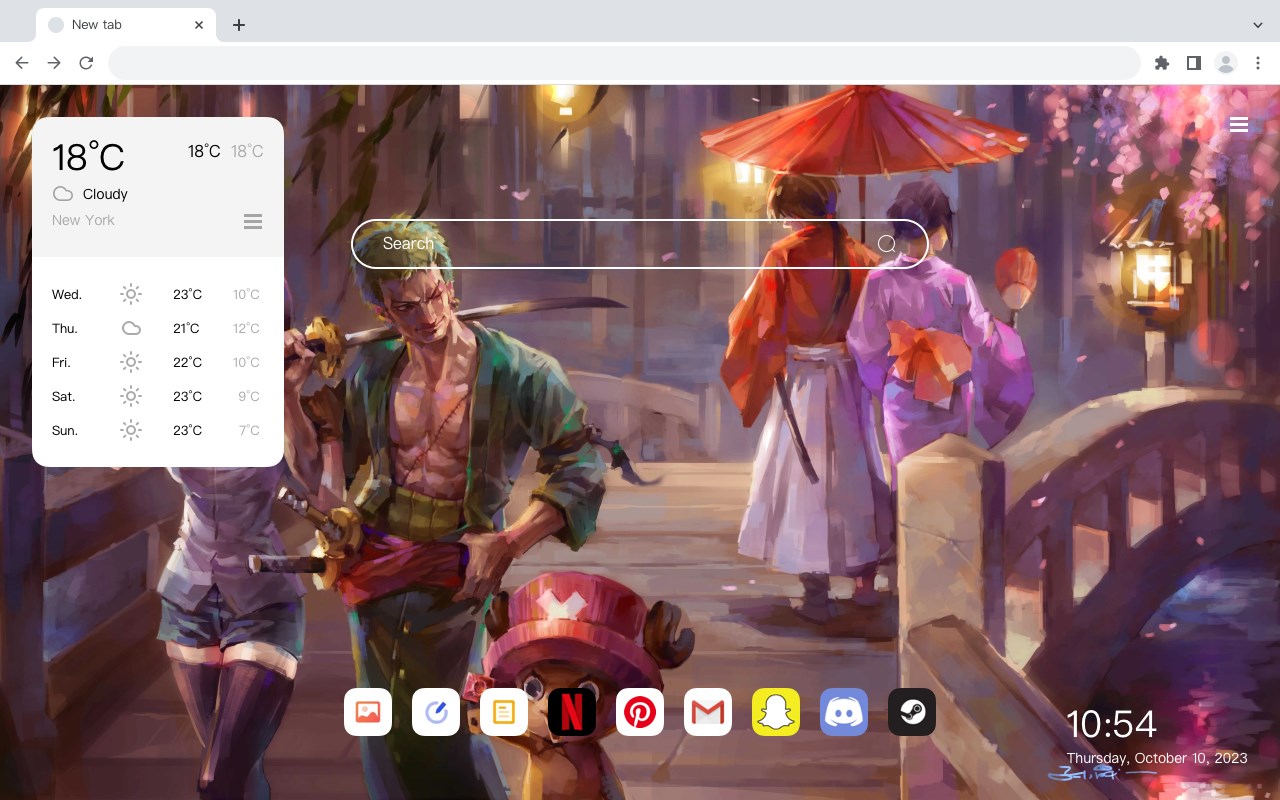This screenshot has width=1280, height=800.
Task: Open the page hamburger menu on the right
Action: pos(1239,125)
